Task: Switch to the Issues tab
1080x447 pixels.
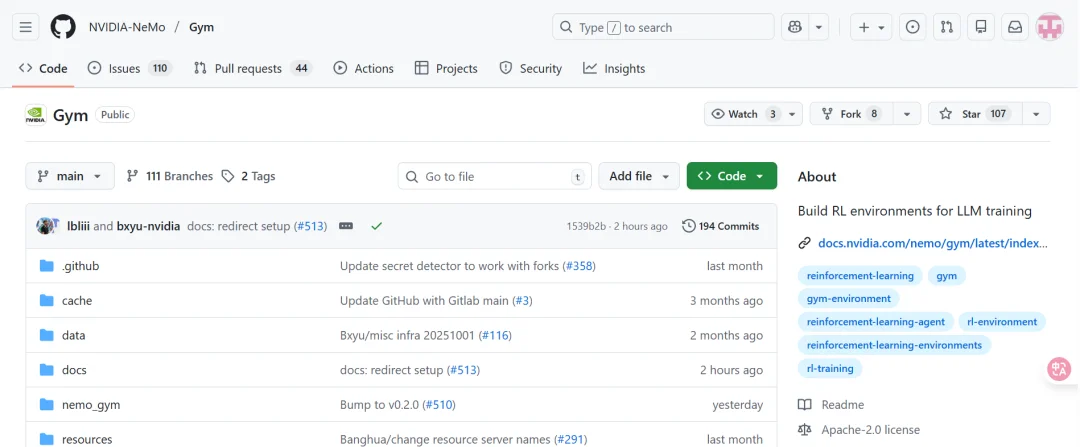Action: tap(129, 68)
